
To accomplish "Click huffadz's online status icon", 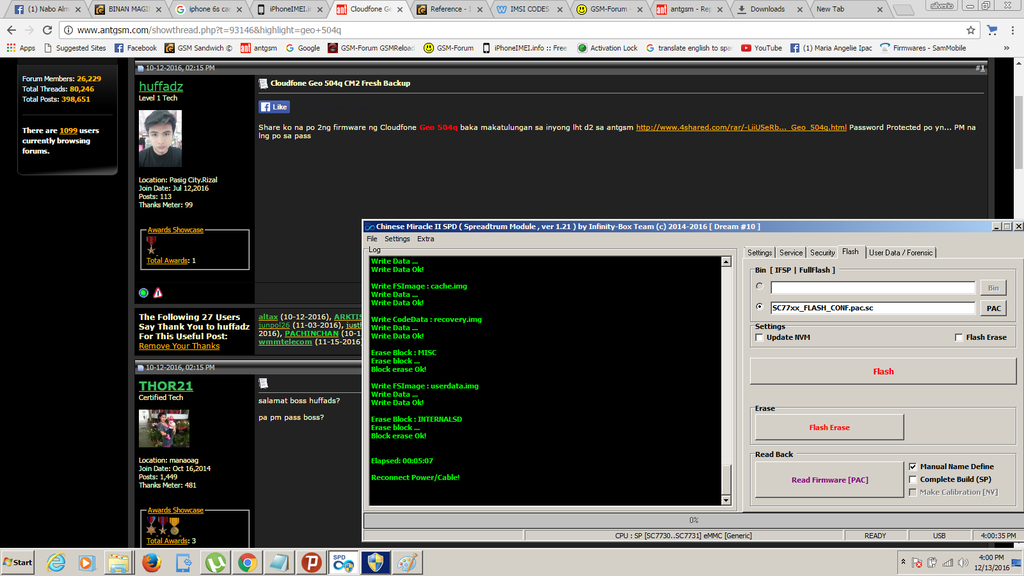I will (x=144, y=293).
